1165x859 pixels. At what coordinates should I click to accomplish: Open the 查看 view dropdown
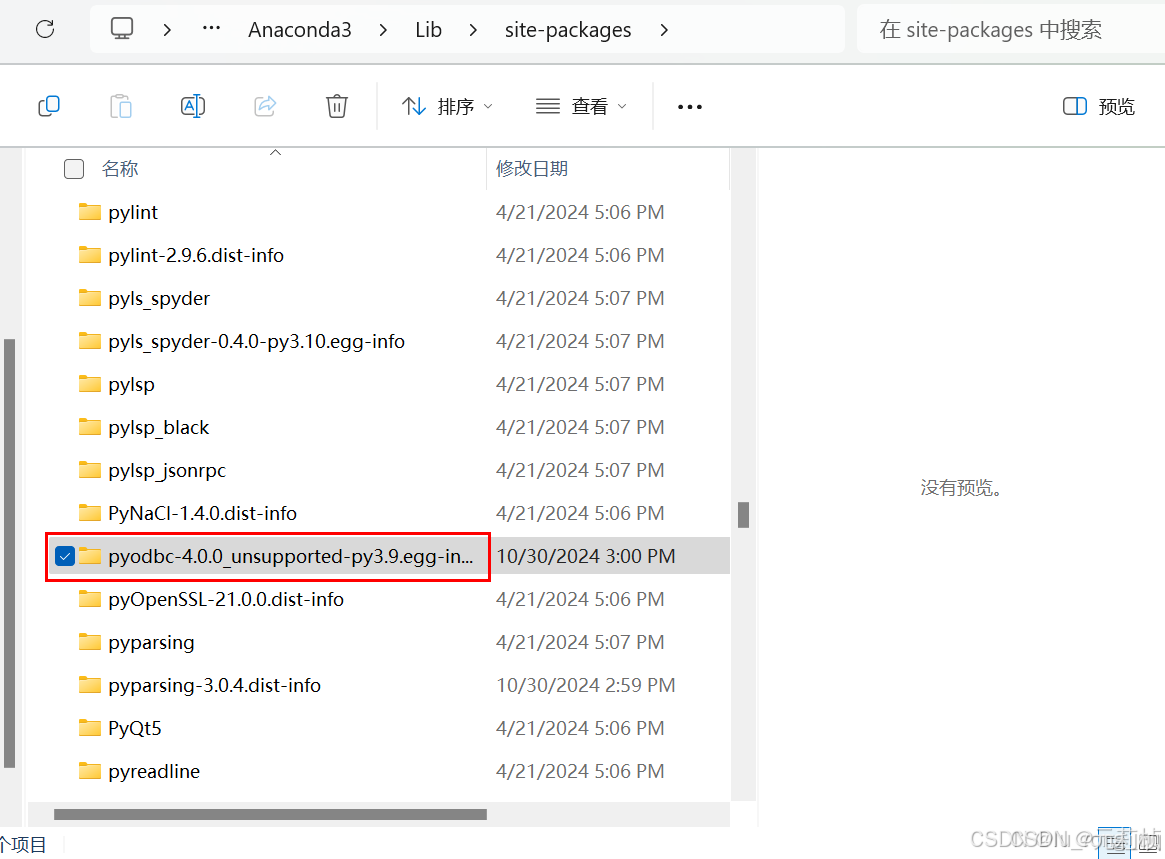click(x=582, y=106)
